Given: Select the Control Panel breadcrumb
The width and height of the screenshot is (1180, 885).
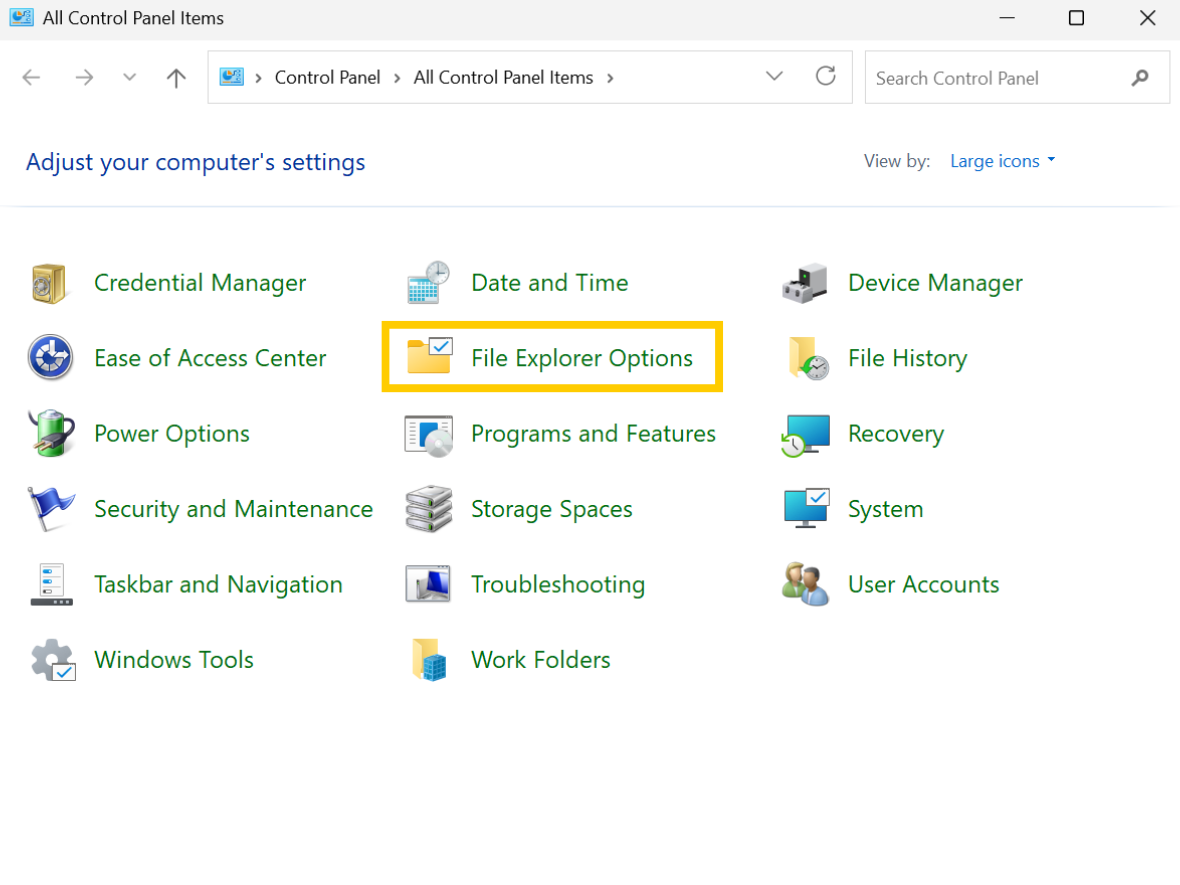Looking at the screenshot, I should click(327, 78).
